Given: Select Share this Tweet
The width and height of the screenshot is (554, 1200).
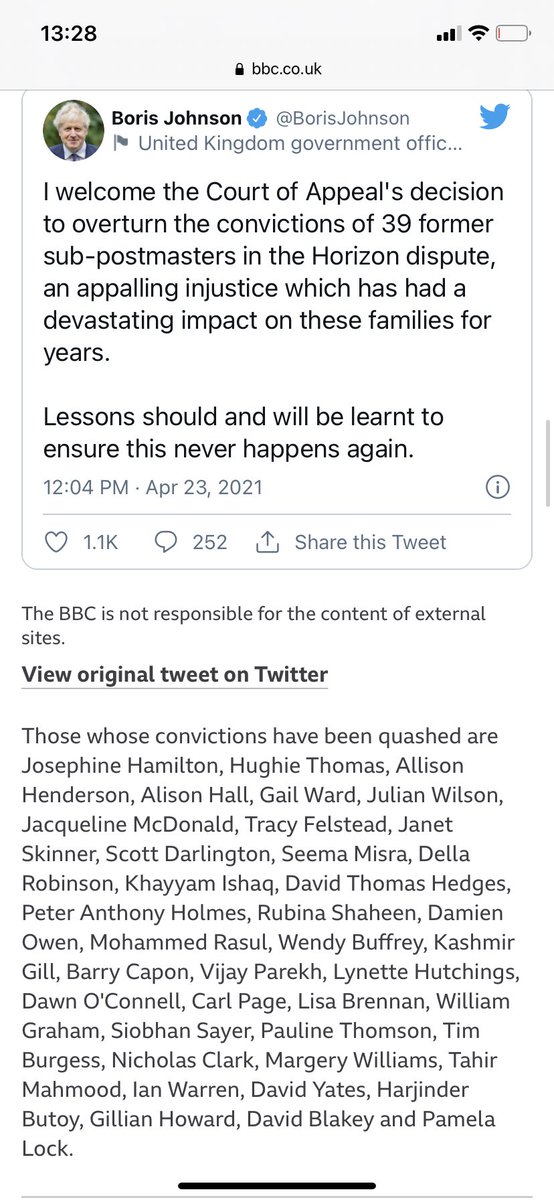Looking at the screenshot, I should click(x=370, y=542).
